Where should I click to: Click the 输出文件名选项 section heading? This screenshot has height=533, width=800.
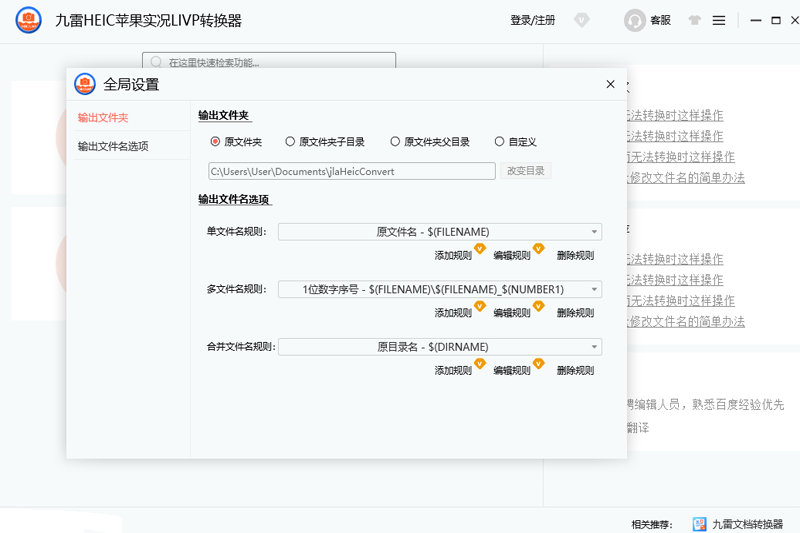pos(234,199)
